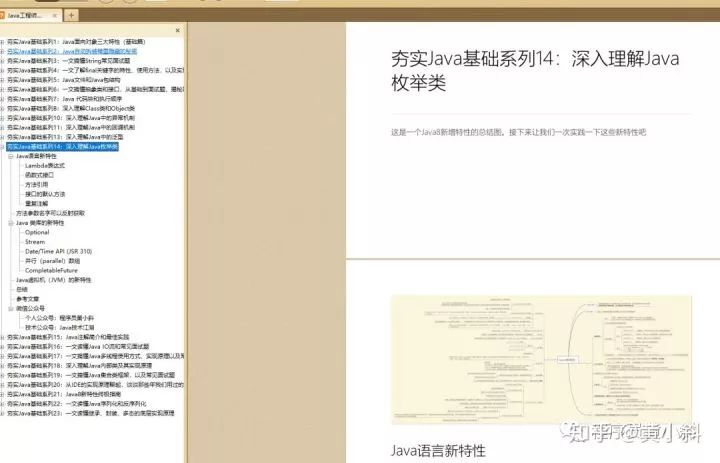Open bookmark 夯实Java基础系列17: Java多线程使用方式
This screenshot has height=463, width=720.
95,356
